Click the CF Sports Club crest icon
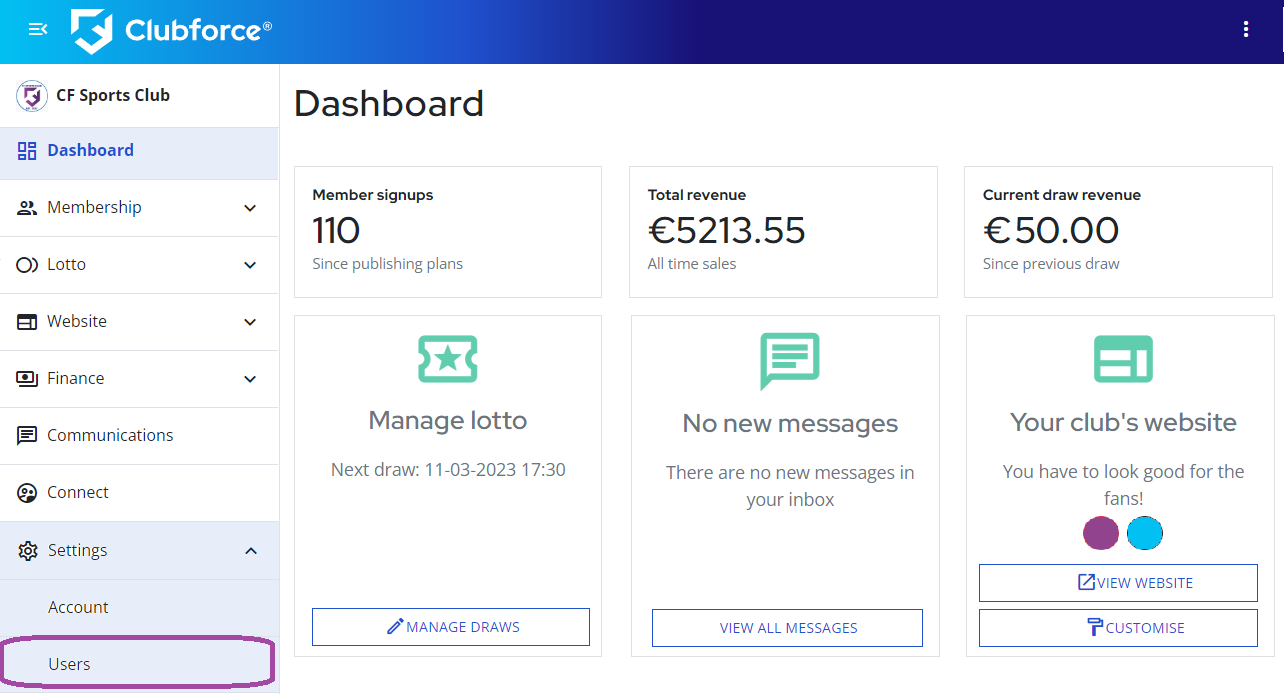Screen dimensions: 1284x694 point(32,96)
